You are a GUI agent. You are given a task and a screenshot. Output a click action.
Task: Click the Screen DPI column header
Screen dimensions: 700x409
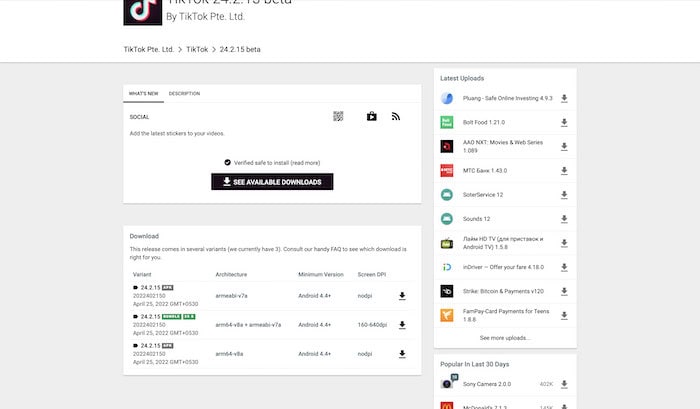coord(371,275)
